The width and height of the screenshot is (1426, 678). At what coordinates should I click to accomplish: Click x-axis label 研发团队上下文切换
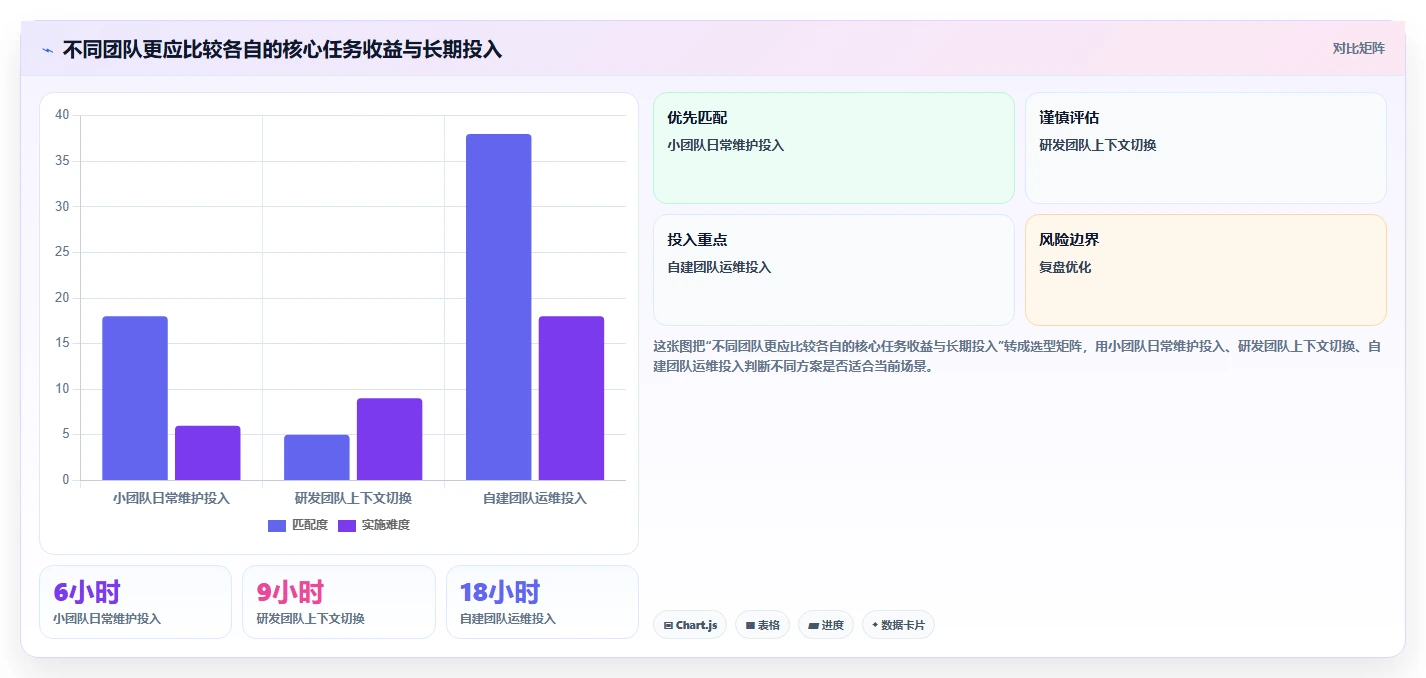(353, 498)
